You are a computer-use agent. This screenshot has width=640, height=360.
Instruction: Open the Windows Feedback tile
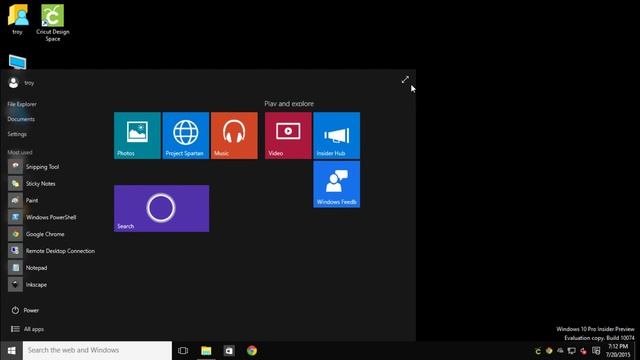(337, 184)
